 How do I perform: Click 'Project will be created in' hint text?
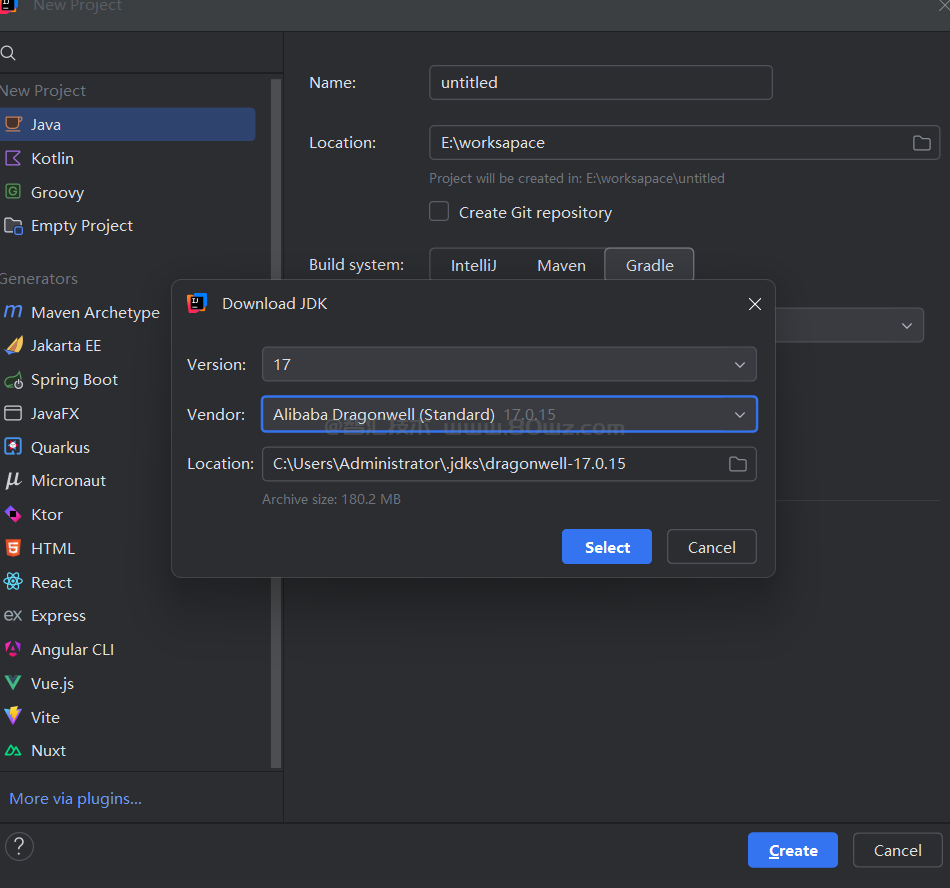click(577, 179)
